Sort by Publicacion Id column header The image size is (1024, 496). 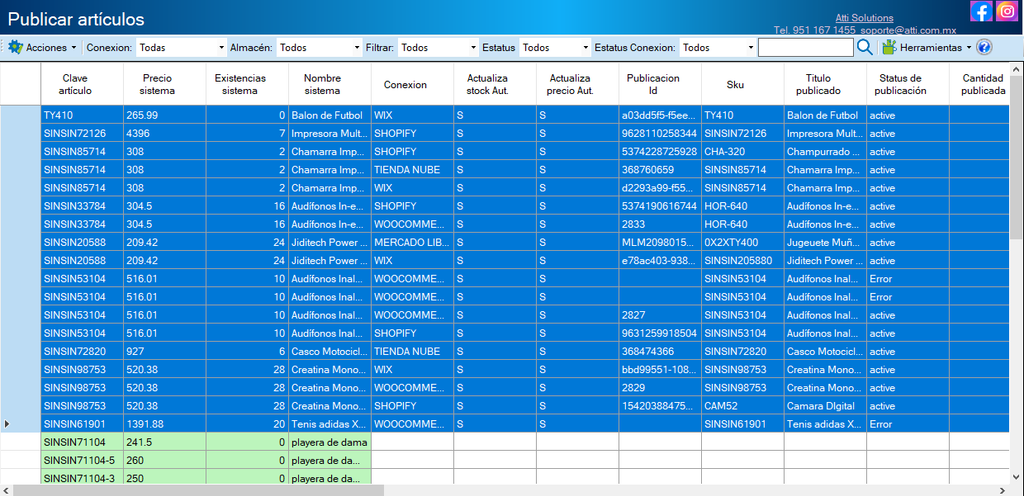tap(660, 84)
